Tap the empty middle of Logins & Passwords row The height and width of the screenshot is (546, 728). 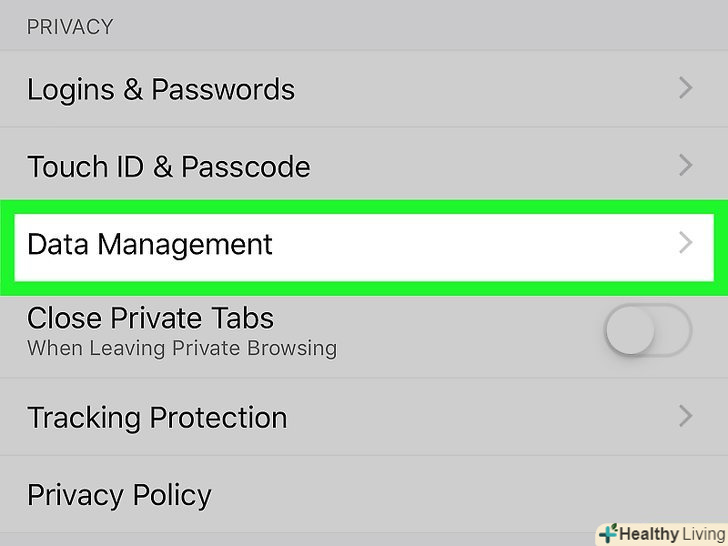480,89
